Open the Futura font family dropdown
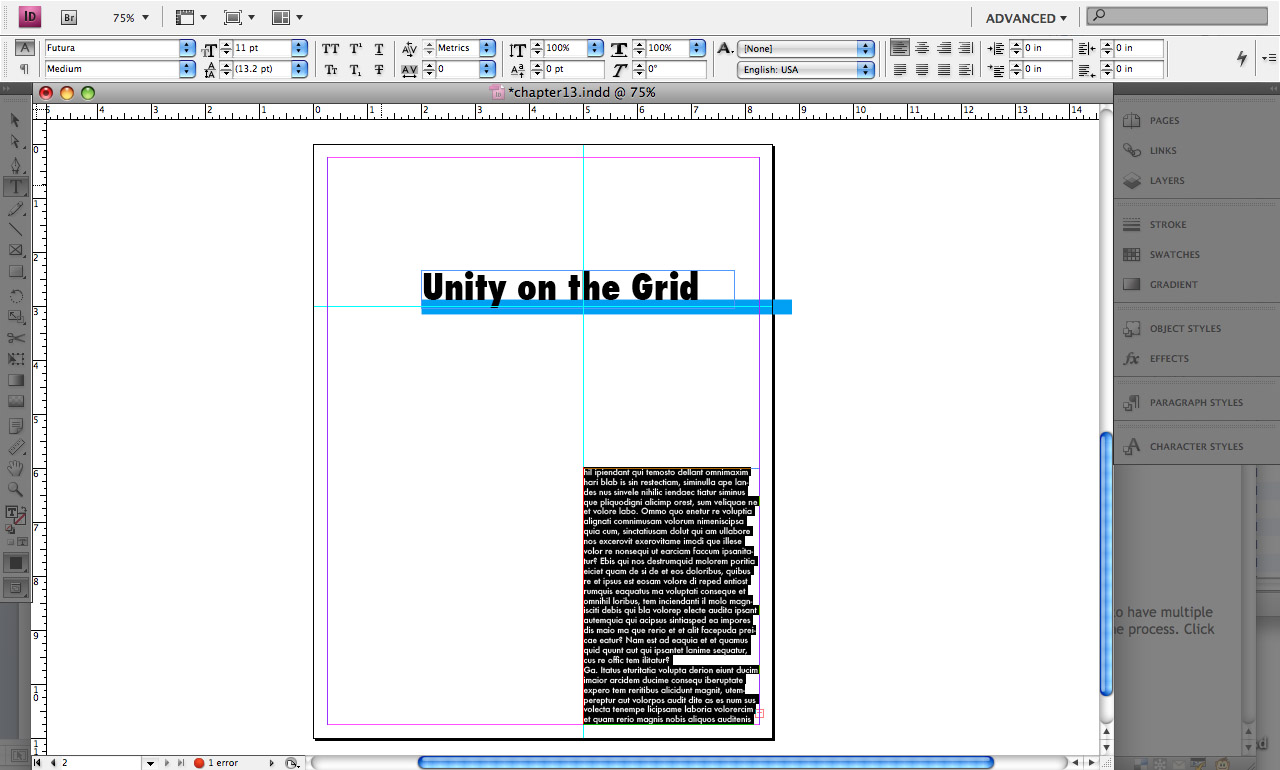Screen dimensions: 1280x770 (187, 48)
